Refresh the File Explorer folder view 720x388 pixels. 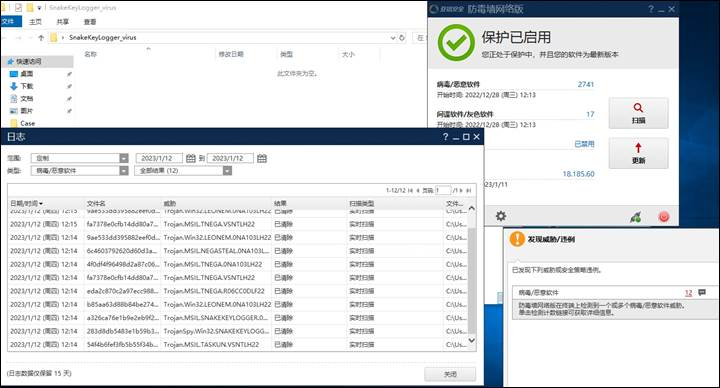(402, 38)
